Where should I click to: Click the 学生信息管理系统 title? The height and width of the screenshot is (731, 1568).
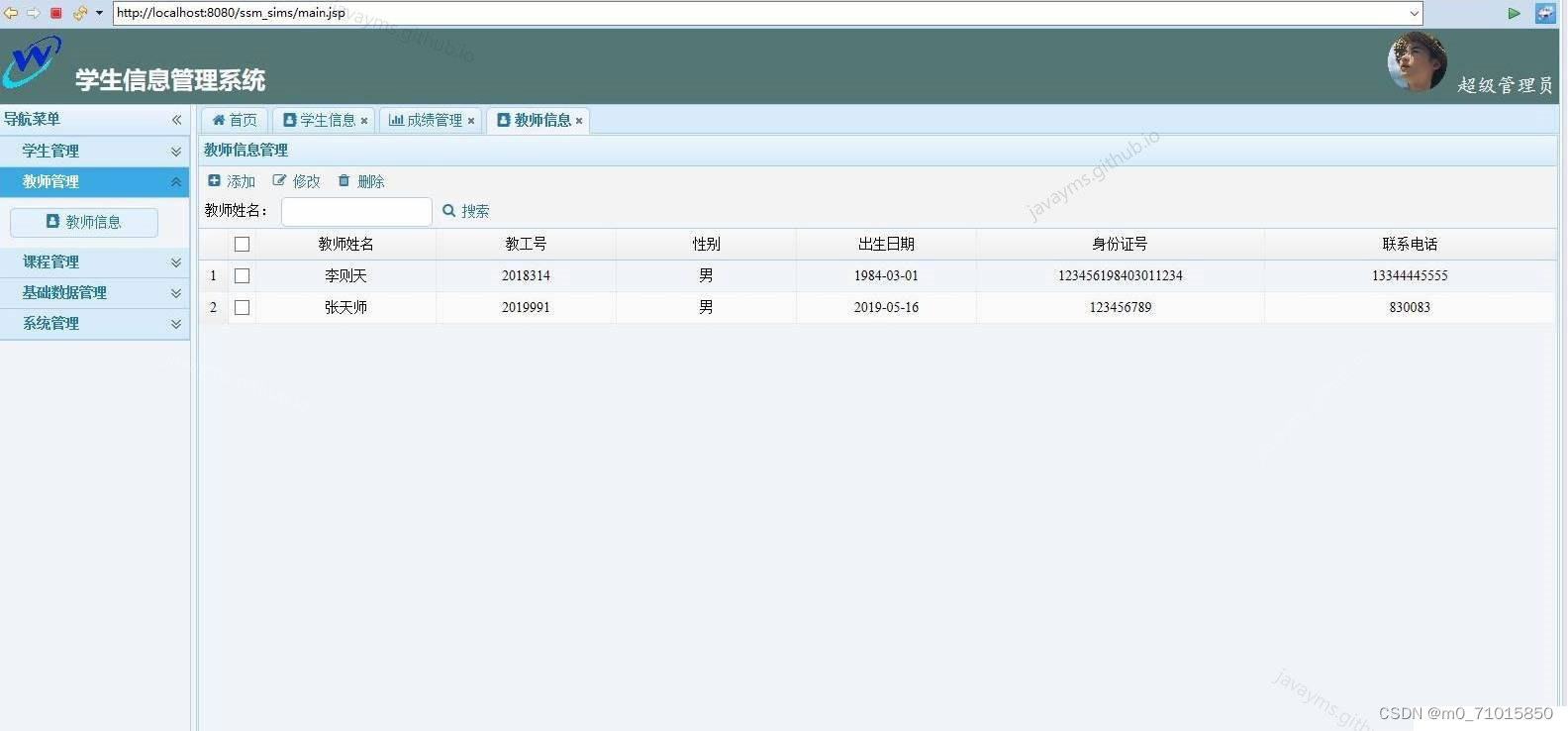[x=170, y=80]
